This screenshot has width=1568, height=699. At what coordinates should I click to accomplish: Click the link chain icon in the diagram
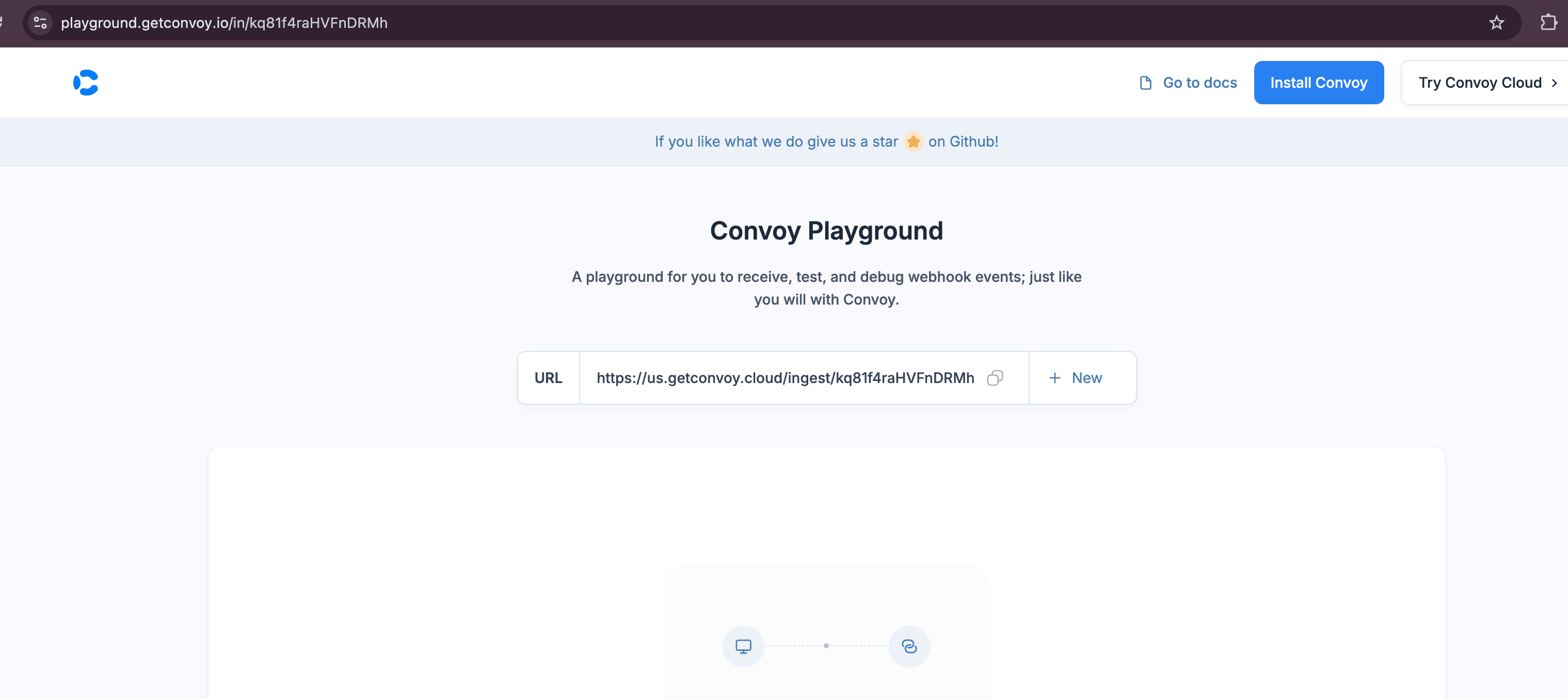909,646
